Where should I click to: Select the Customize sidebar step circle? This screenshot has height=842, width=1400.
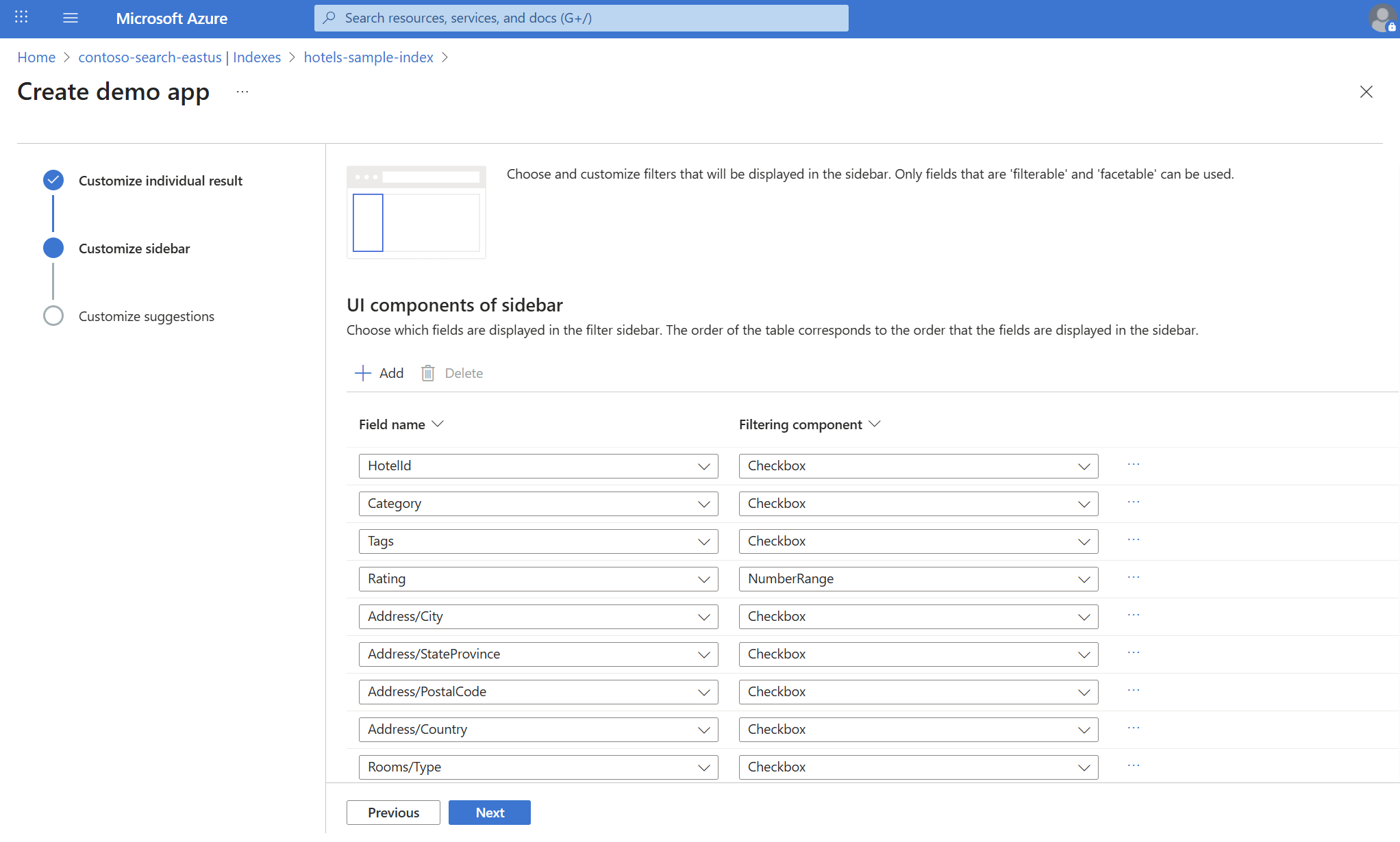click(53, 248)
